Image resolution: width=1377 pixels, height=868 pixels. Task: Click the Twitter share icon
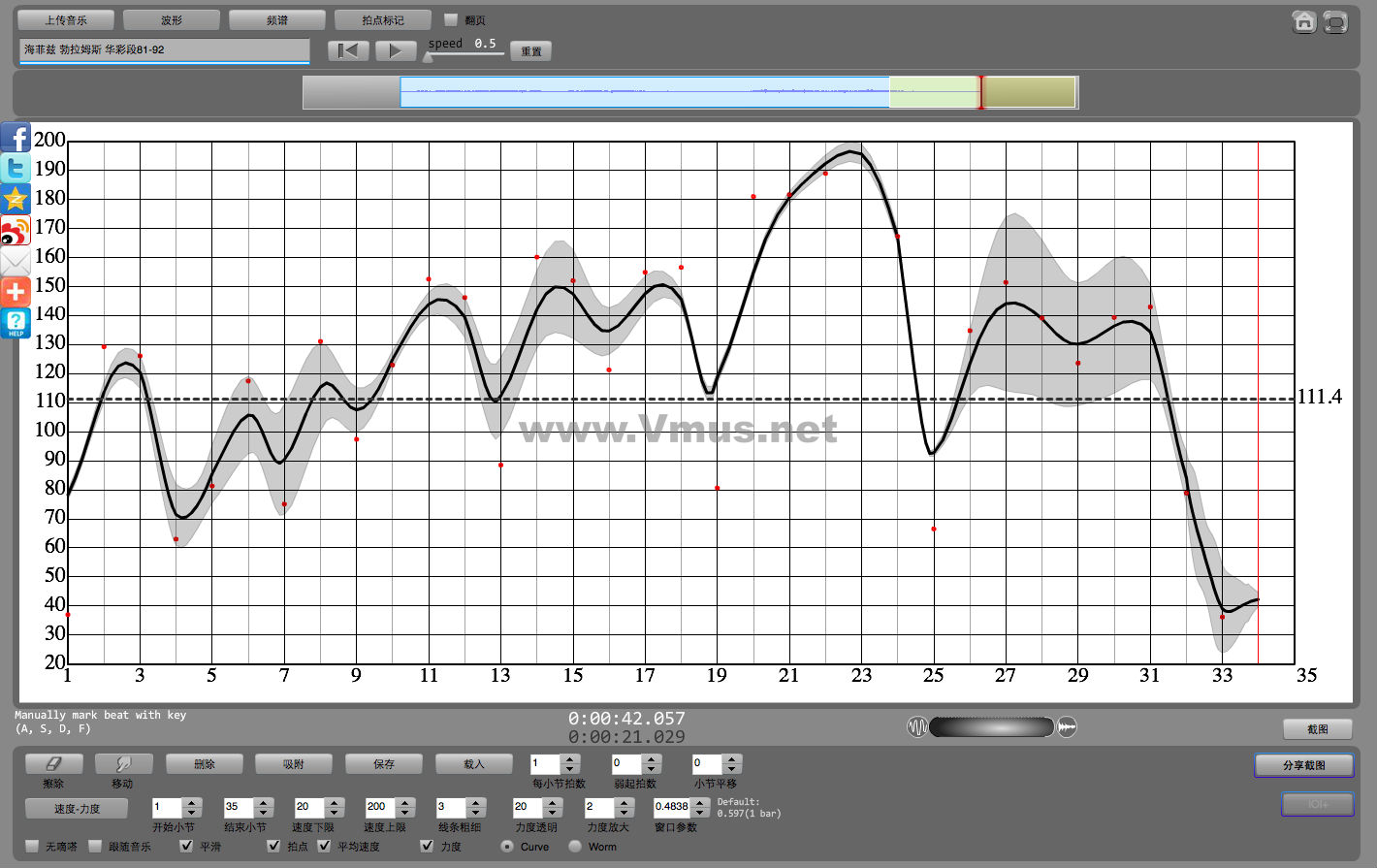(x=16, y=169)
